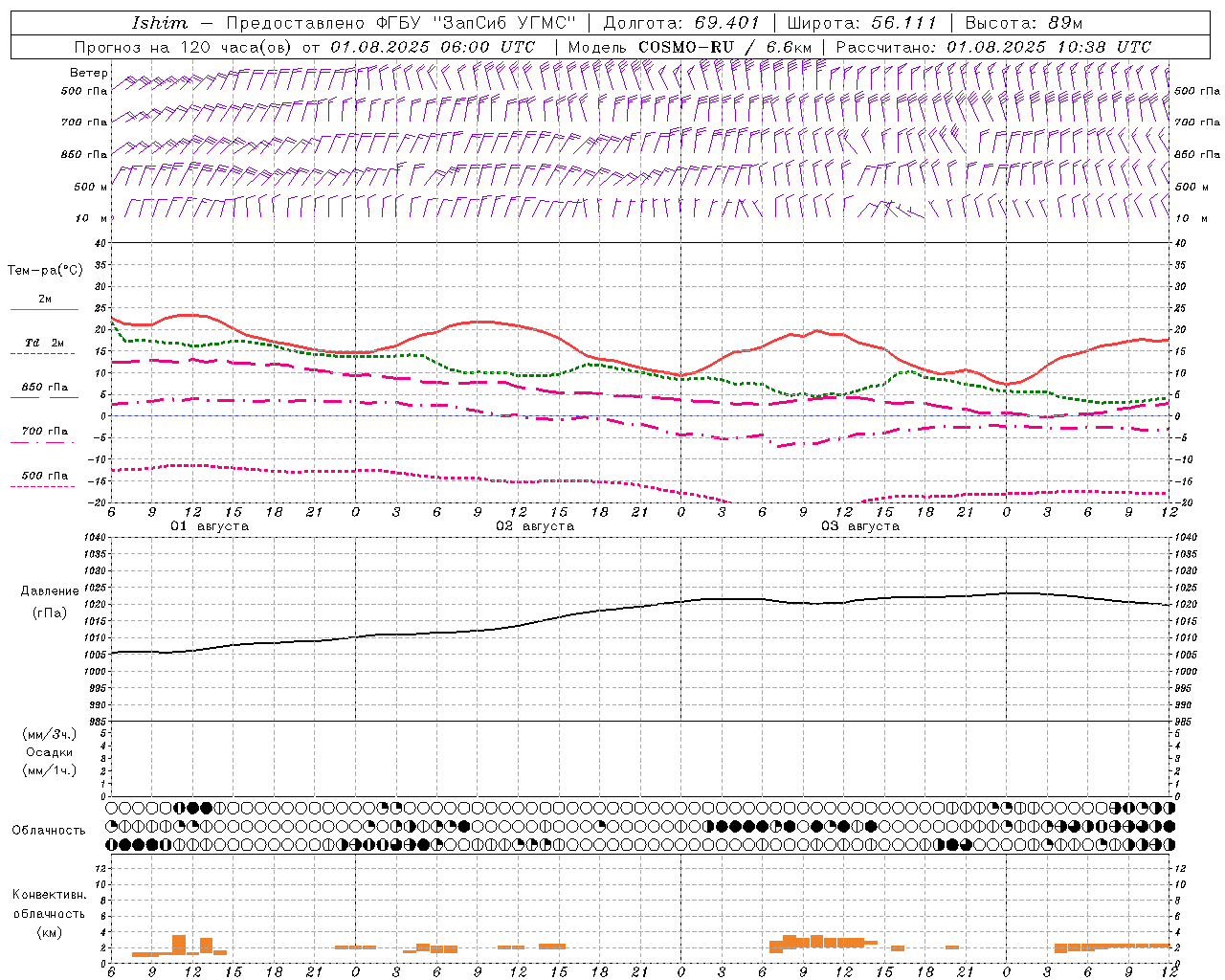Click the "Тем-ра(°C)" temperature panel label
This screenshot has width=1225, height=980.
pos(45,271)
